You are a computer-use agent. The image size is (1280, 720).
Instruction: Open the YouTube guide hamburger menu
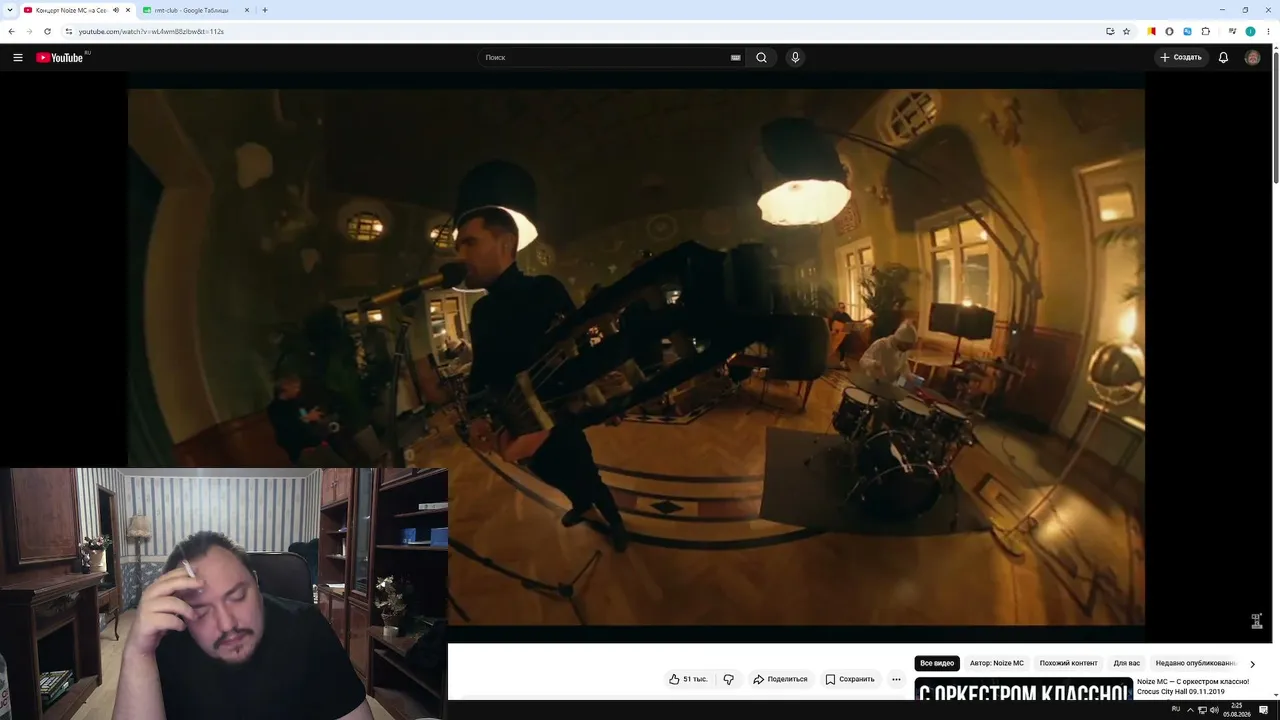point(18,58)
